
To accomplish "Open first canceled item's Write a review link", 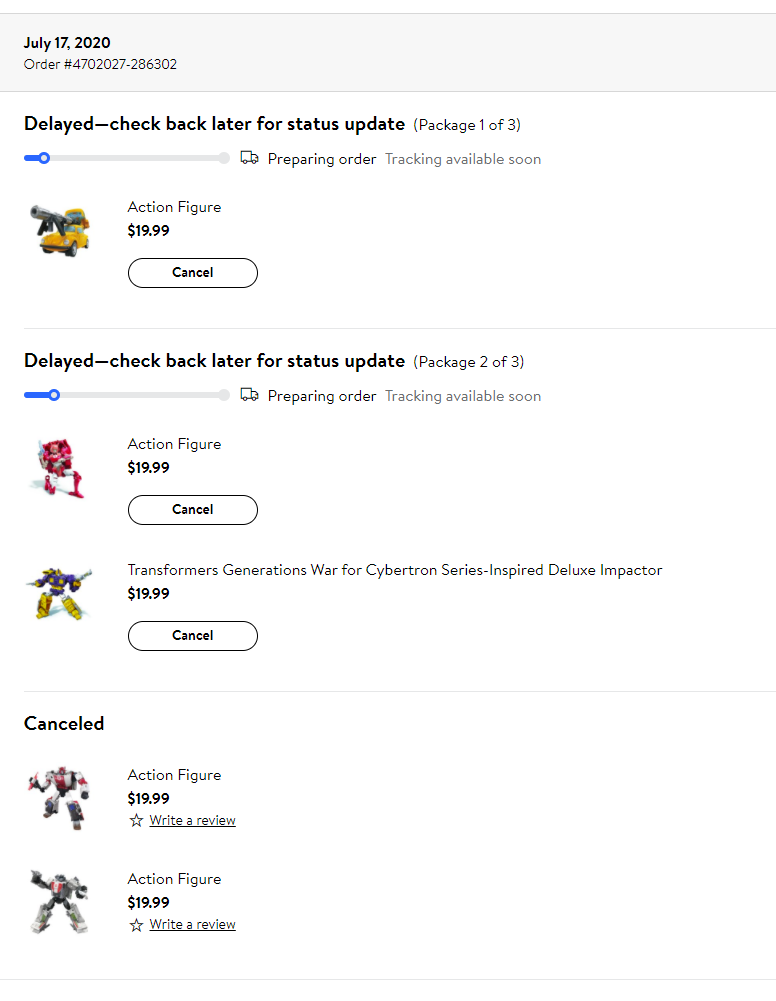I will [x=192, y=820].
